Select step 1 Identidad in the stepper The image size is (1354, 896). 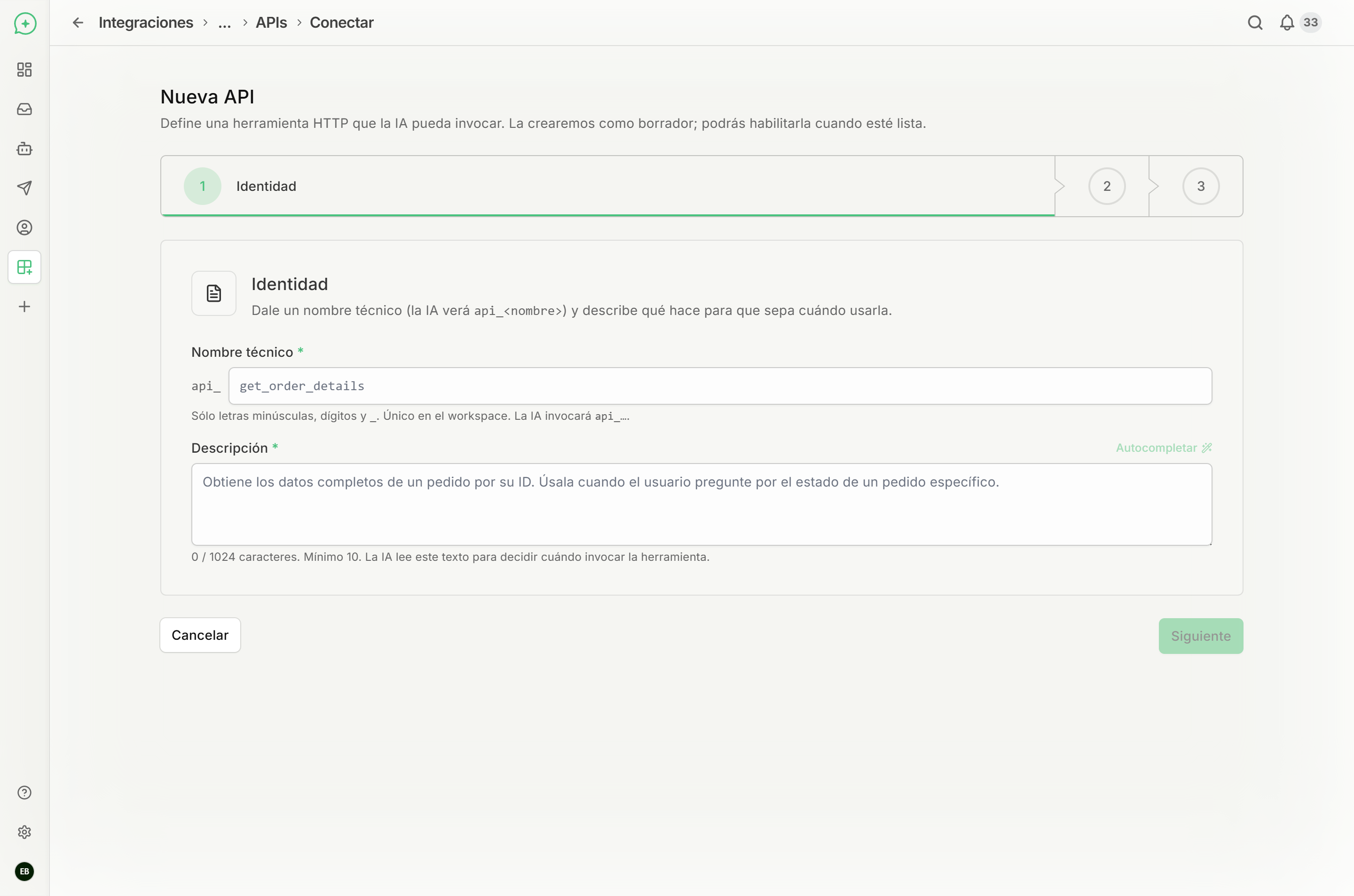(608, 186)
